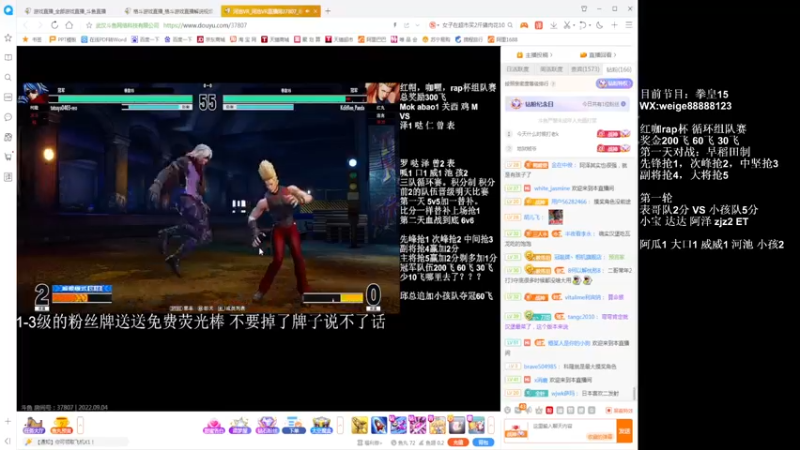Open the PPT模板 bookmark
Viewport: 800px width, 450px height.
point(62,39)
